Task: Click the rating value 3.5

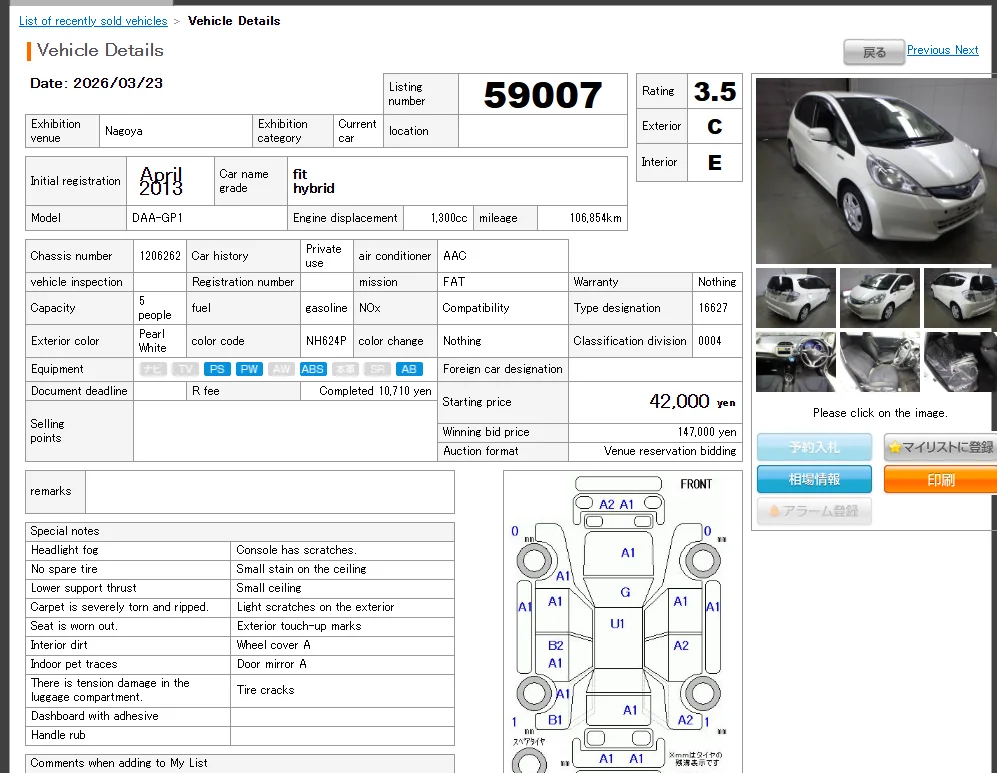Action: pyautogui.click(x=715, y=92)
